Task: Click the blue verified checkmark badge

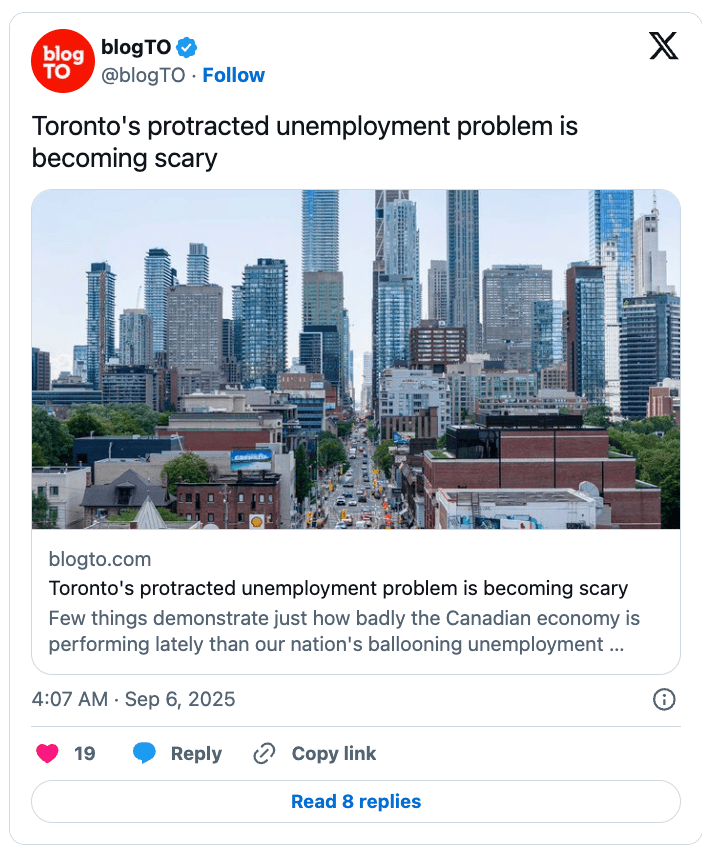Action: point(188,47)
